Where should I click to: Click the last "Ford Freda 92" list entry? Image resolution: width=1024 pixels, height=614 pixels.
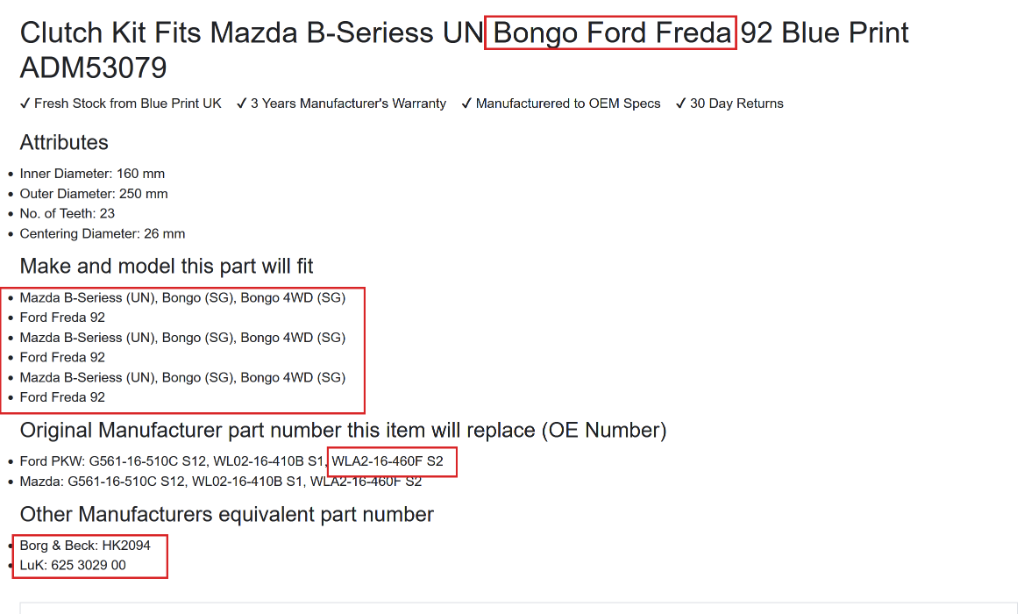62,397
